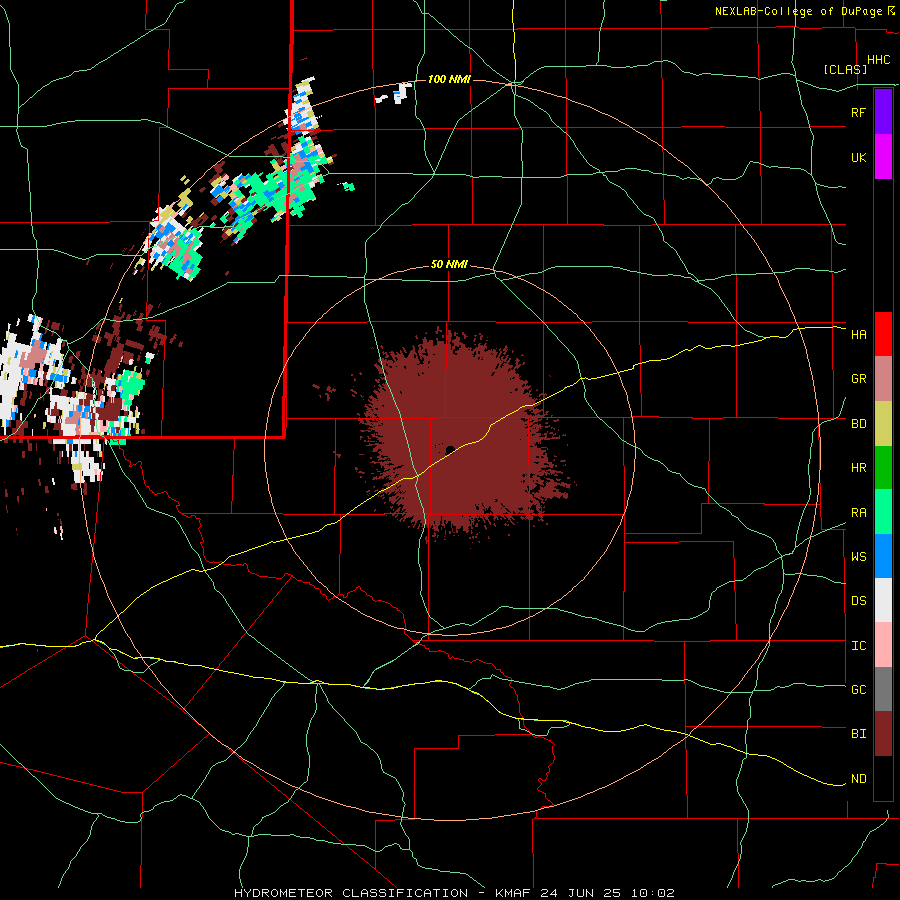The width and height of the screenshot is (900, 900).
Task: Click the BI legend label
Action: point(858,734)
